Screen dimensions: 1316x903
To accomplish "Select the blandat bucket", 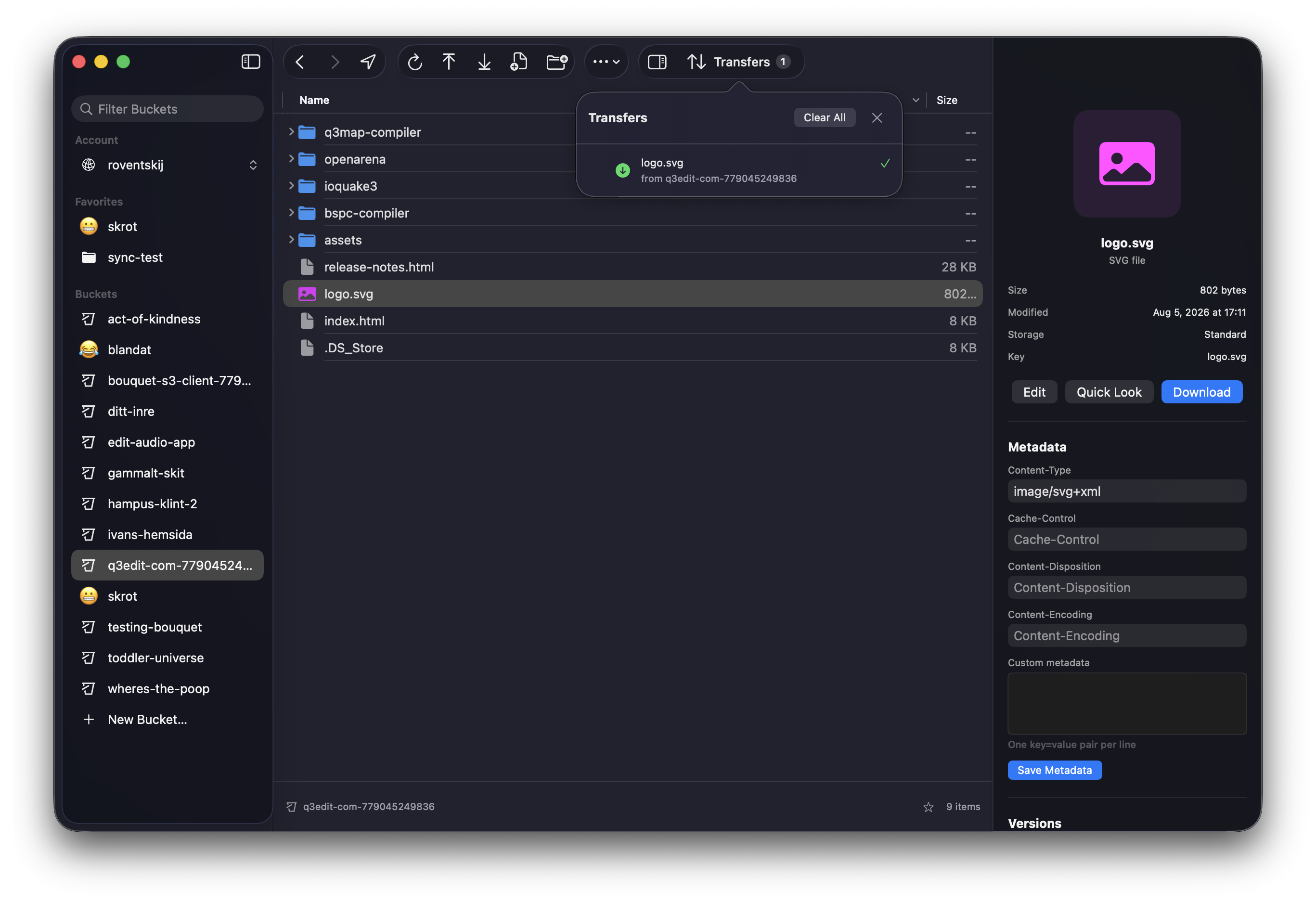I will point(168,349).
